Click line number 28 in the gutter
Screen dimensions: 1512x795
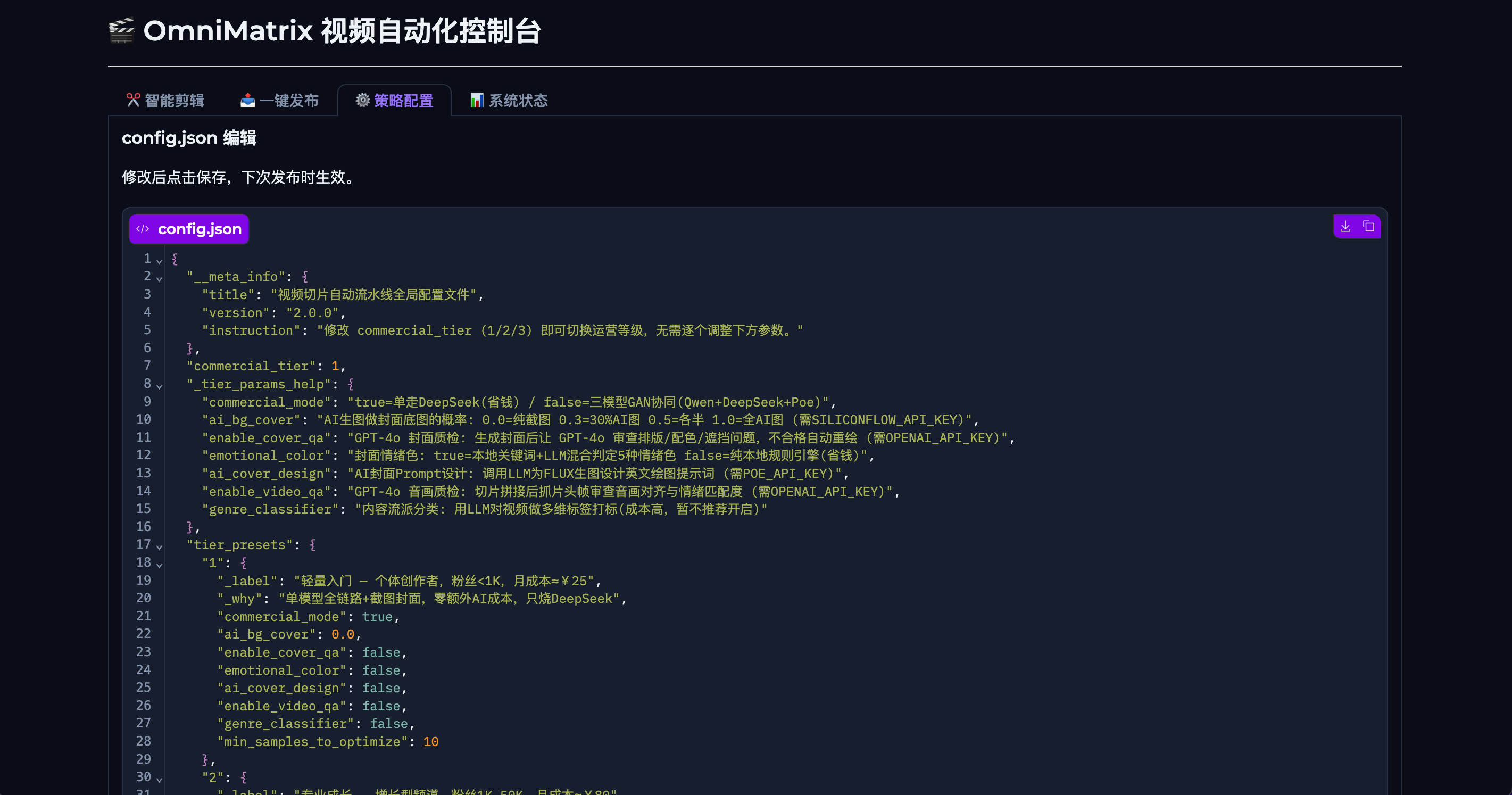(143, 742)
